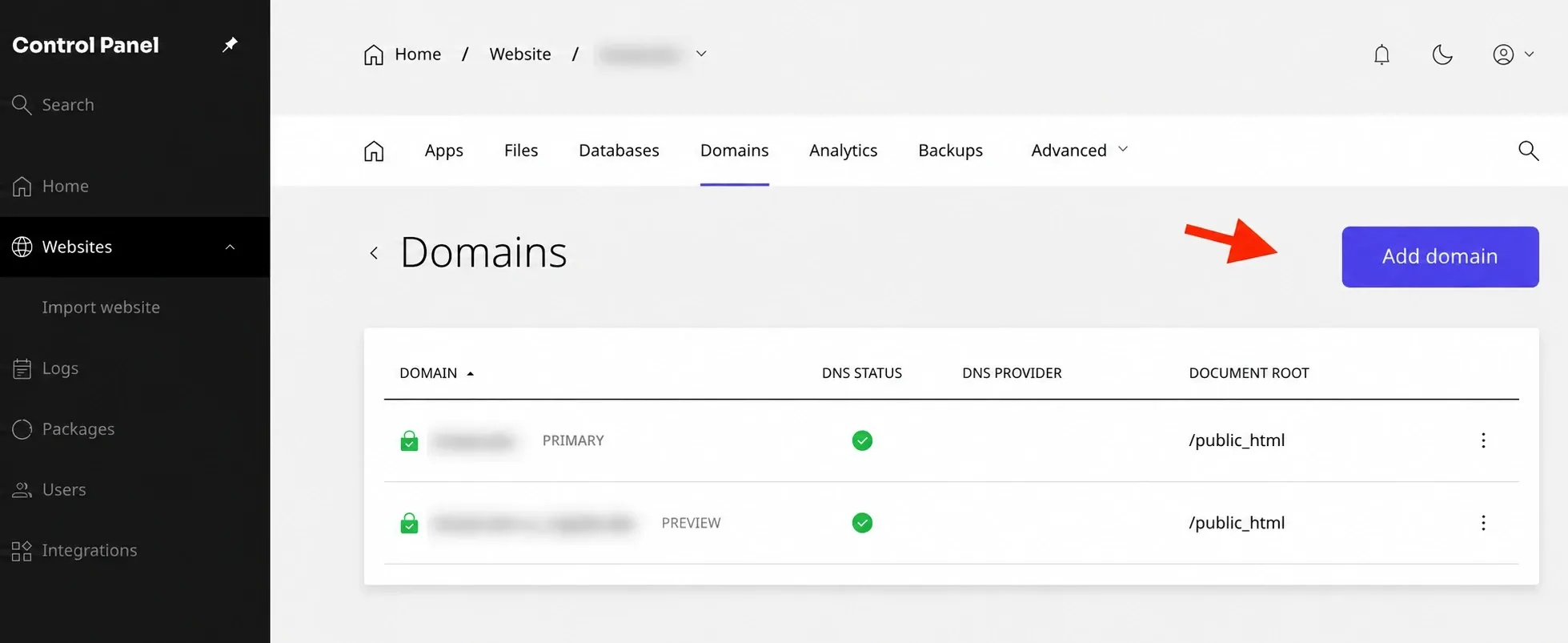Screen dimensions: 1568x643
Task: Click DNS status checkmark on PREVIEW row
Action: [862, 523]
